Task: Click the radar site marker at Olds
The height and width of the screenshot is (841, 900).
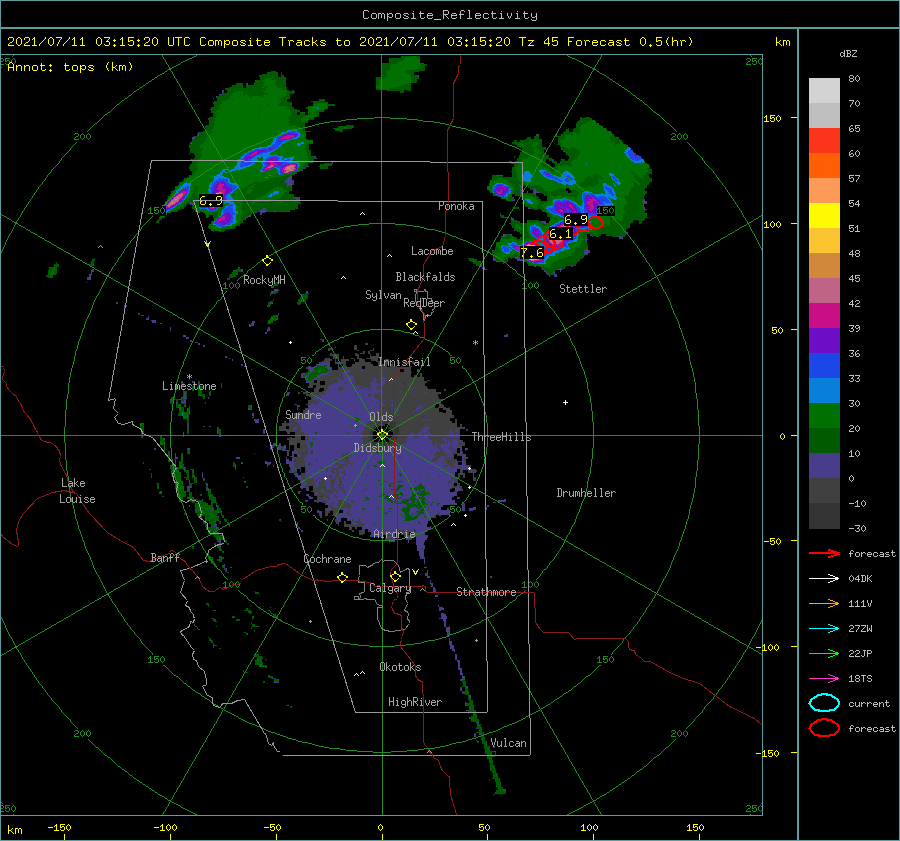Action: 382,435
